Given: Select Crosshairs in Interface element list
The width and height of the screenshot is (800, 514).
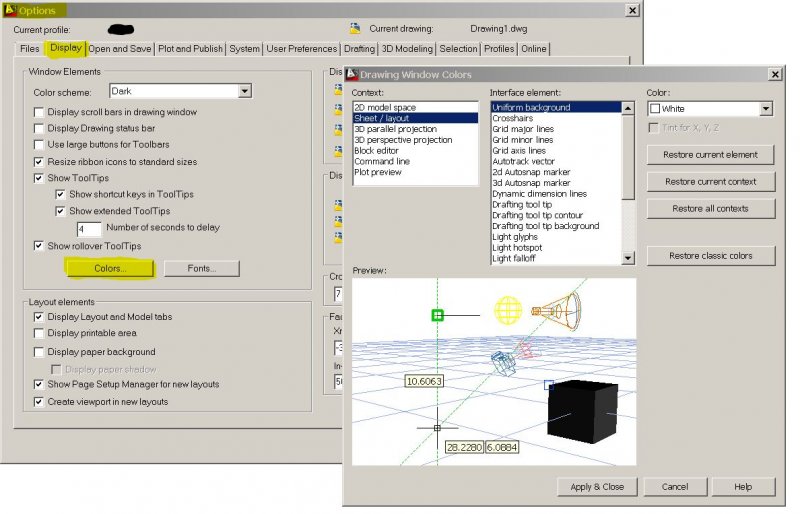Looking at the screenshot, I should pyautogui.click(x=512, y=118).
